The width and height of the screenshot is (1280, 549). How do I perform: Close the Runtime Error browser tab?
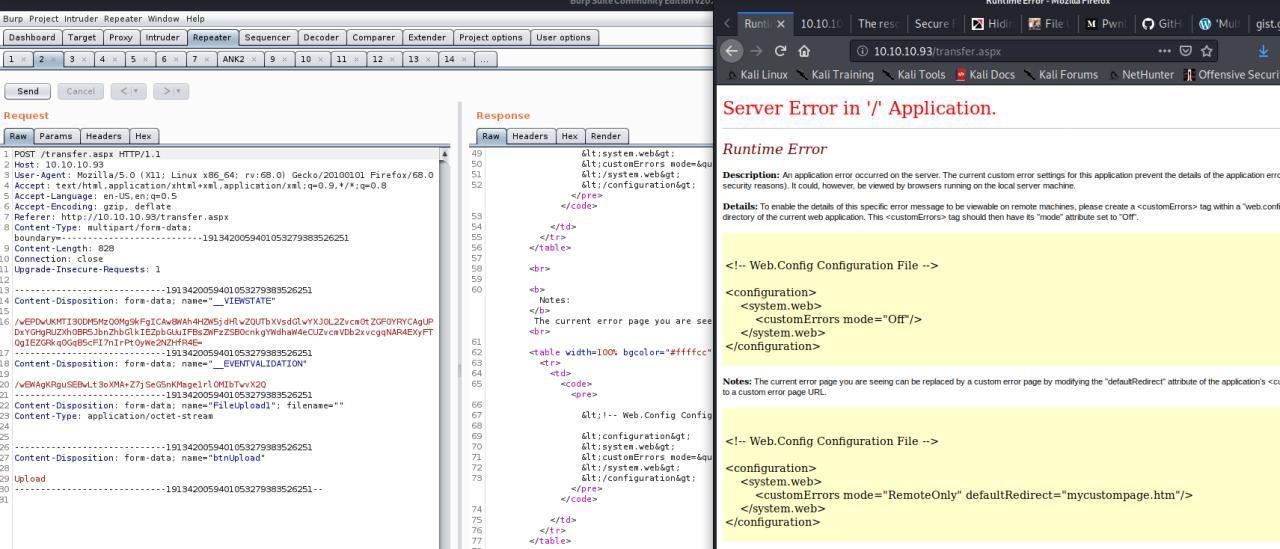780,23
